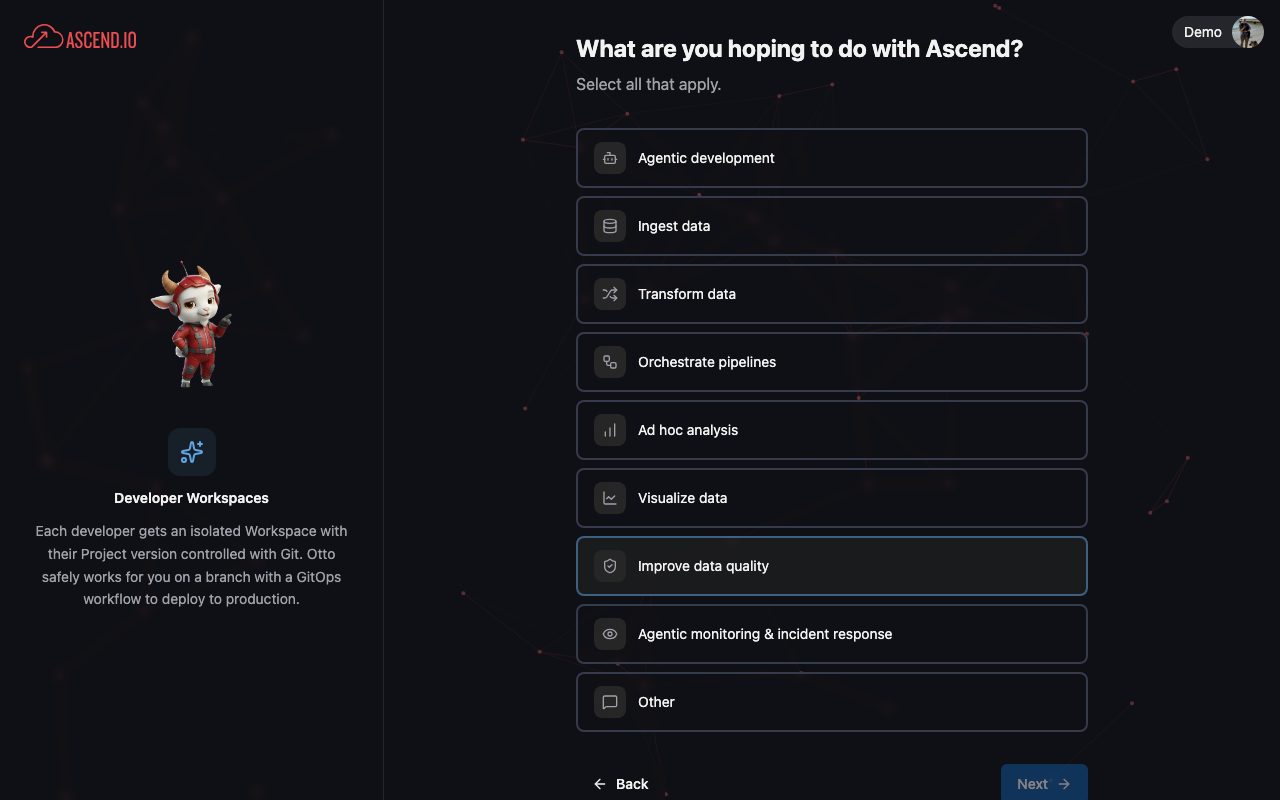Click the Agentic development icon
The image size is (1280, 800).
point(610,157)
